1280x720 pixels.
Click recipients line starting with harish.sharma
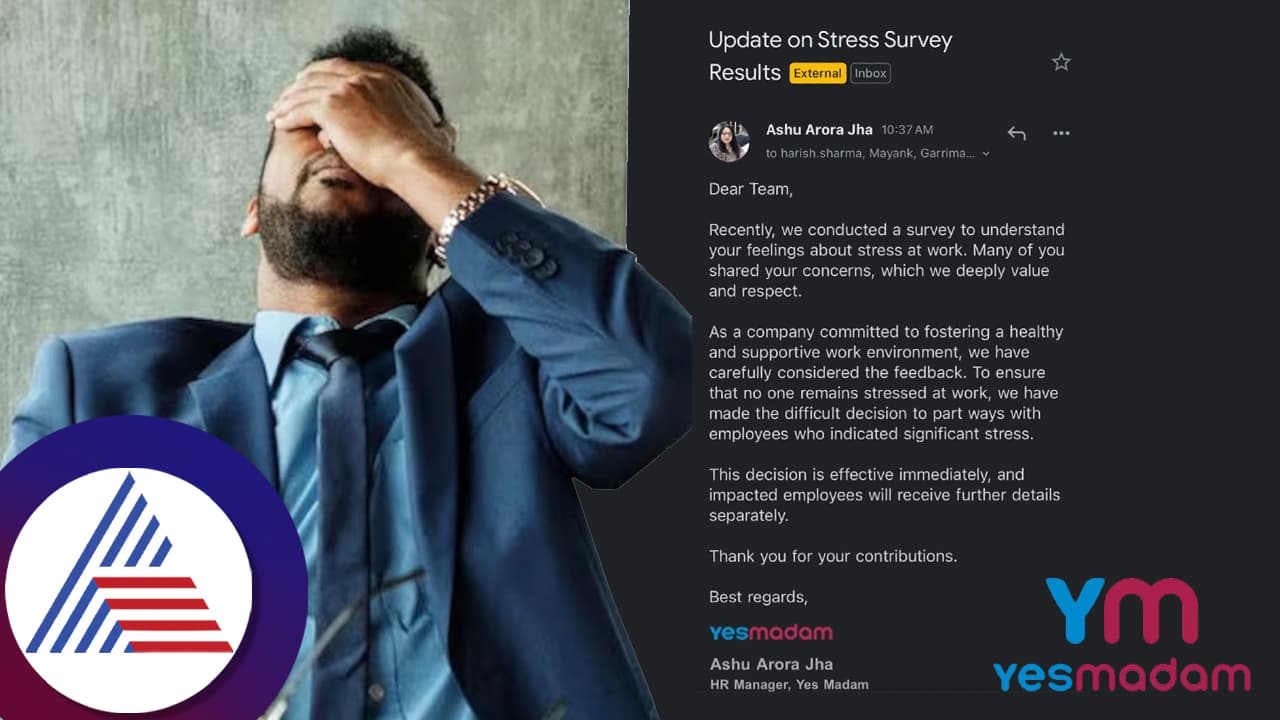pyautogui.click(x=870, y=154)
